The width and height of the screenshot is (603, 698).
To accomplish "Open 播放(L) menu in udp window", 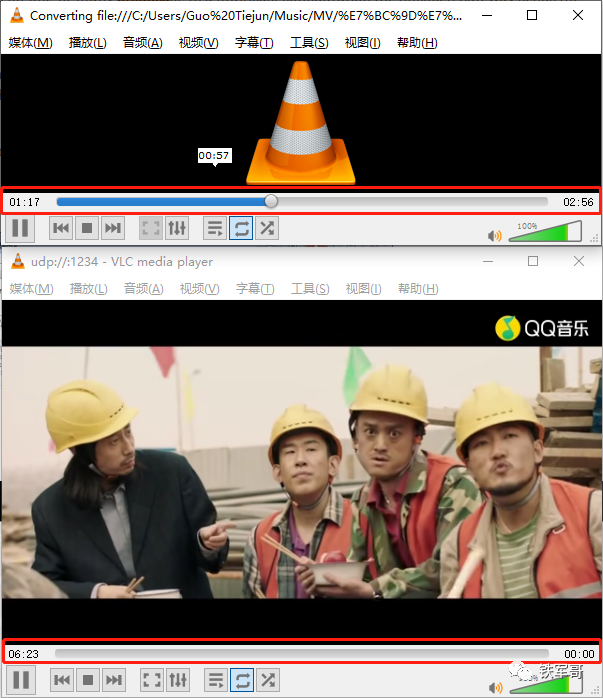I will tap(89, 289).
